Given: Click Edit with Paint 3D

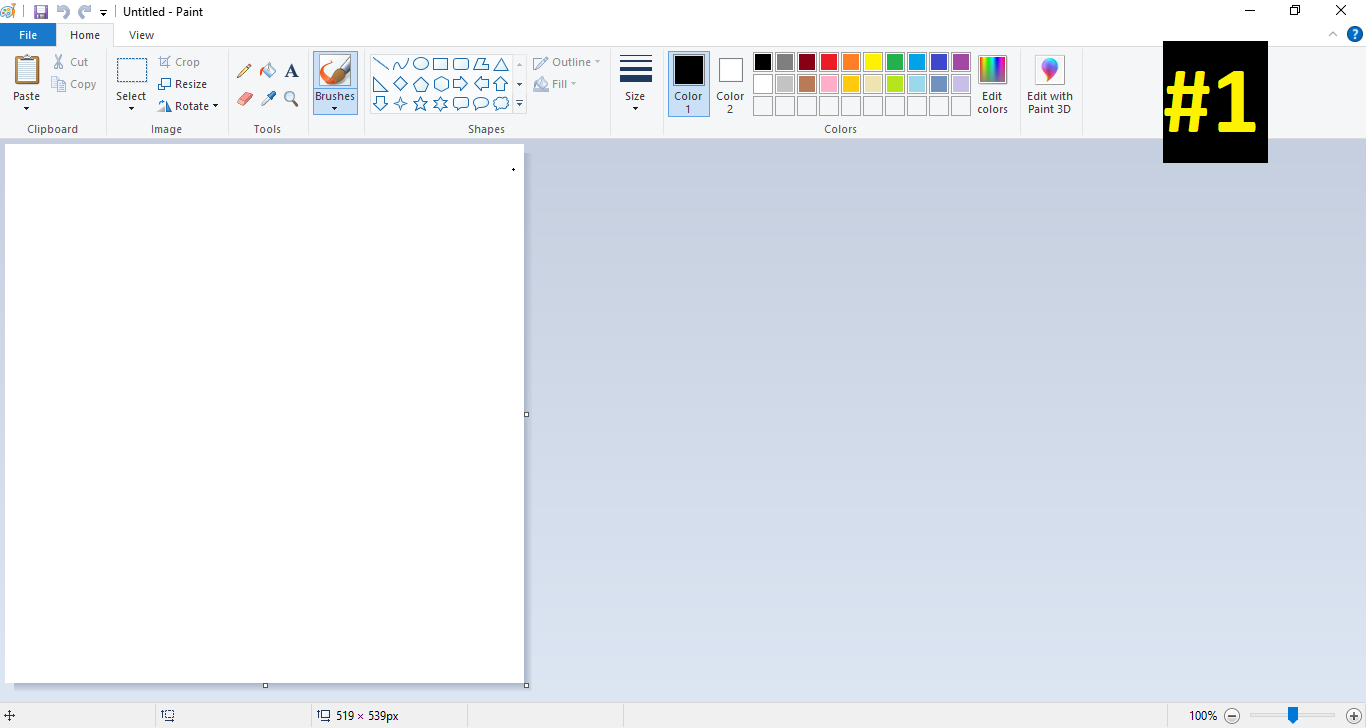Looking at the screenshot, I should [x=1050, y=84].
